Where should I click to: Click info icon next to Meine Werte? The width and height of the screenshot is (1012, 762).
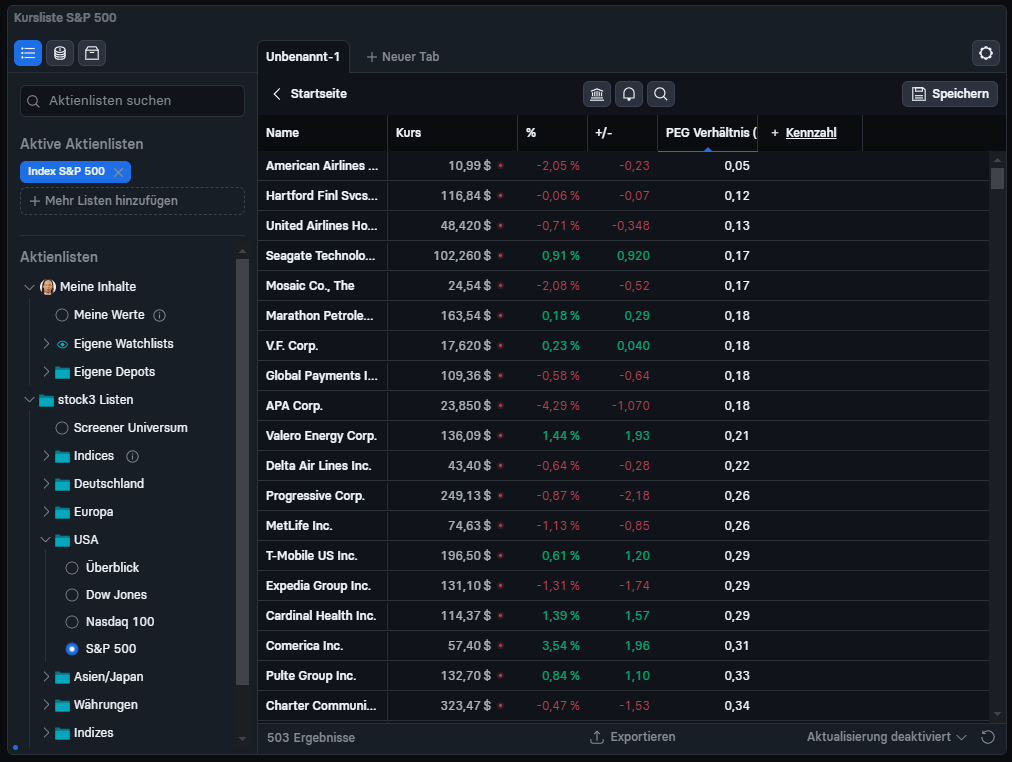pyautogui.click(x=159, y=316)
